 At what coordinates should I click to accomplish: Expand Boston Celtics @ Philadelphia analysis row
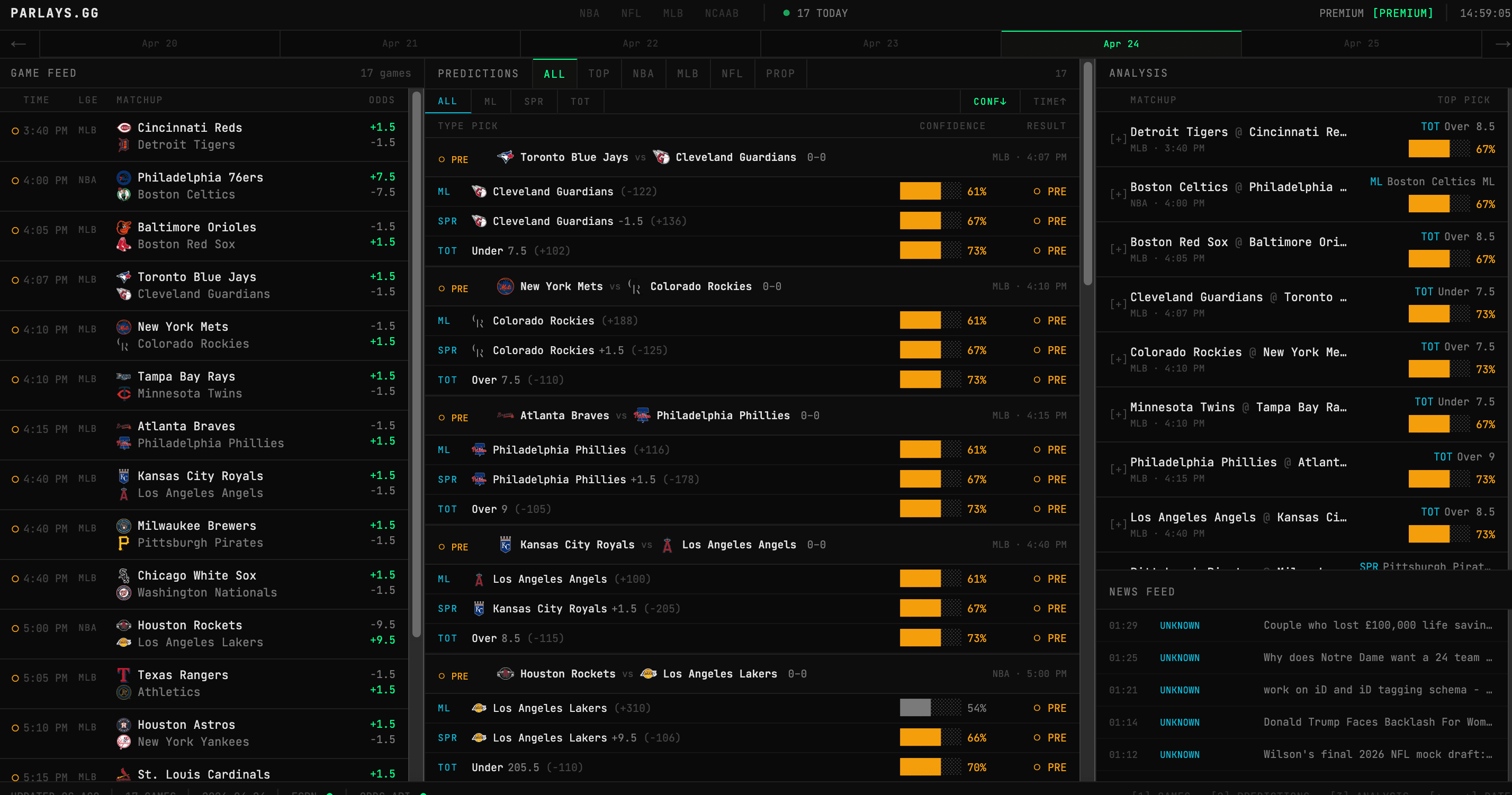point(1118,195)
